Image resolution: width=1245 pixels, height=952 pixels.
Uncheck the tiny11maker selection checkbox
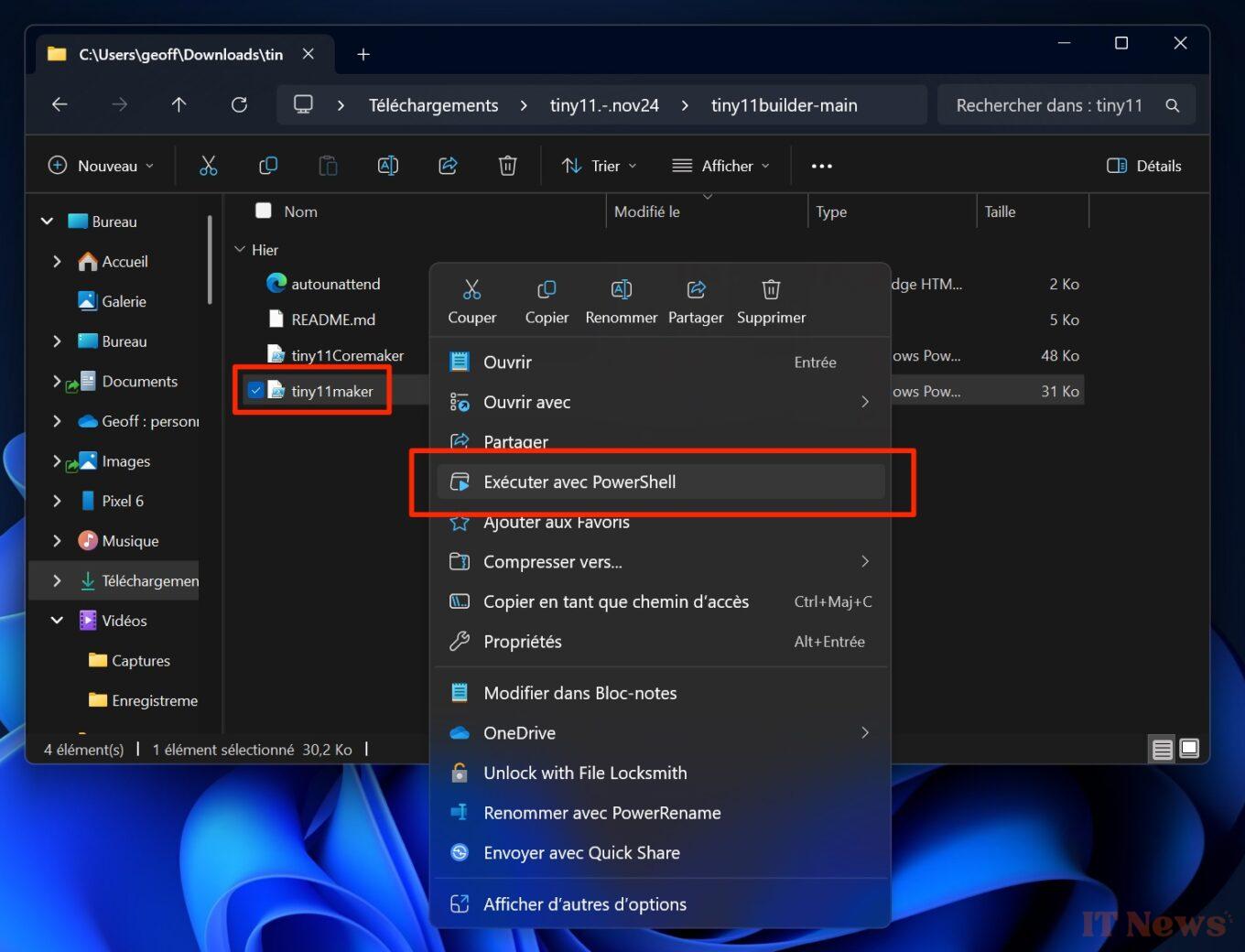pos(256,389)
